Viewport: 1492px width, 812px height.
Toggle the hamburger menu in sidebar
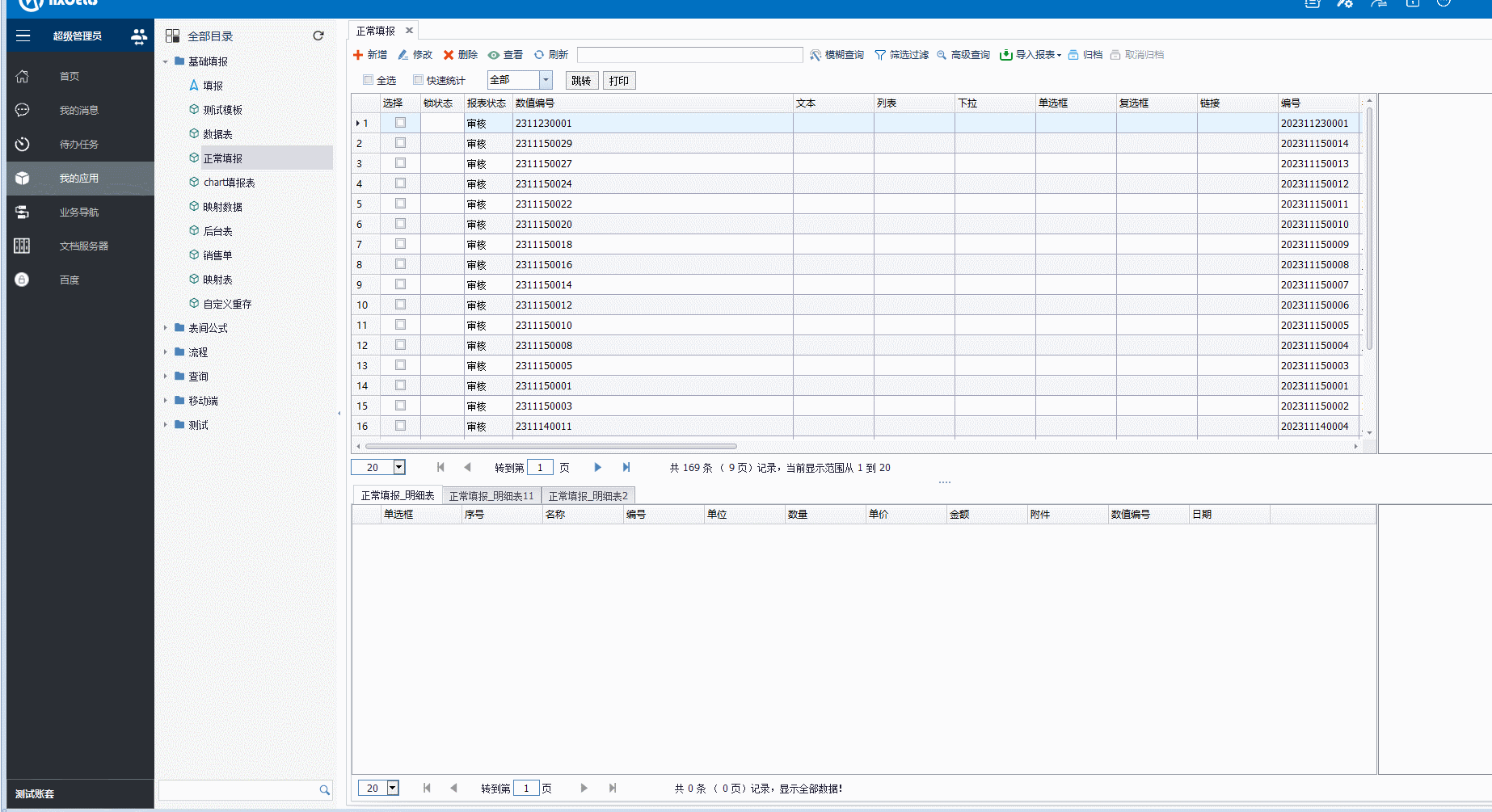(x=23, y=36)
